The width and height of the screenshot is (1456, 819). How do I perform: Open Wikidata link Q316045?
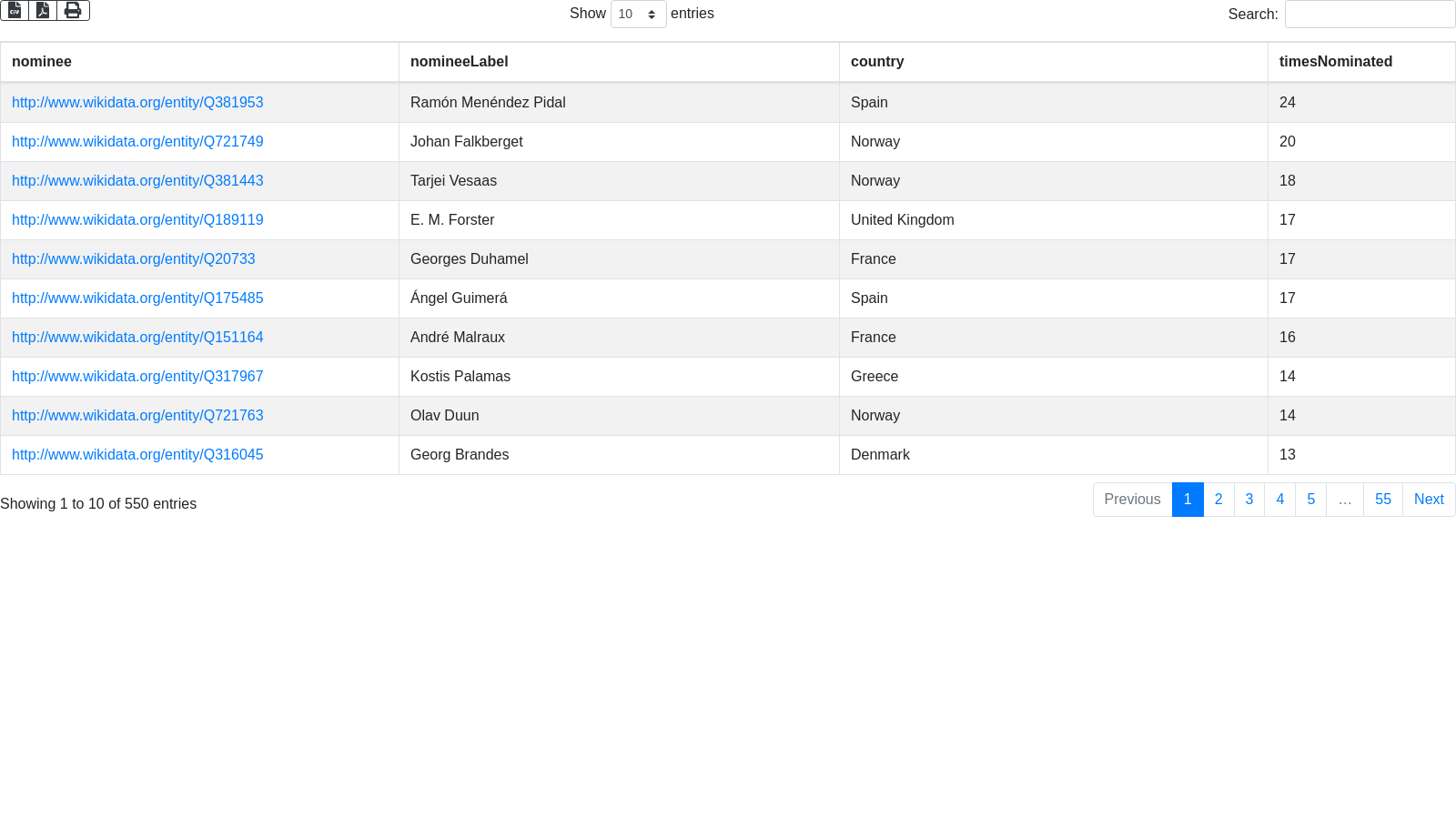click(137, 455)
